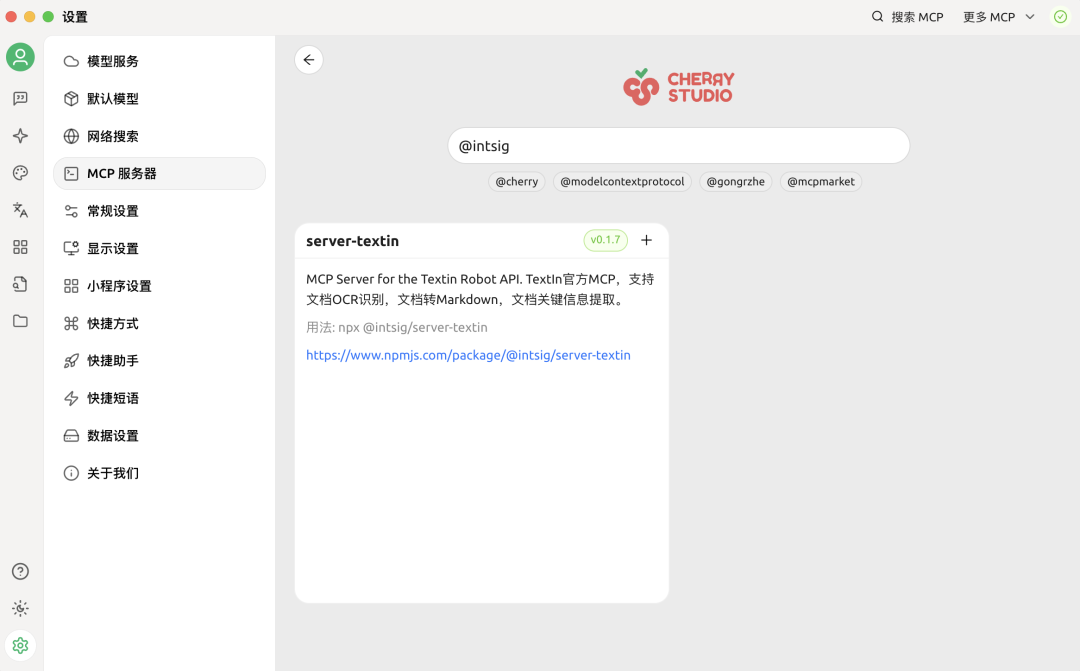
Task: Open the help question mark icon
Action: 20,571
